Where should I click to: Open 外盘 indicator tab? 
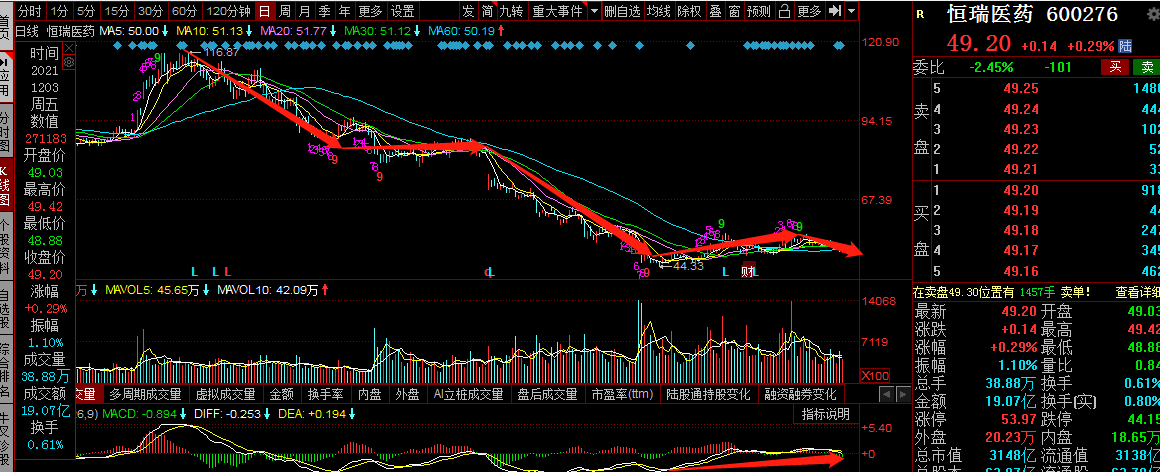[408, 394]
